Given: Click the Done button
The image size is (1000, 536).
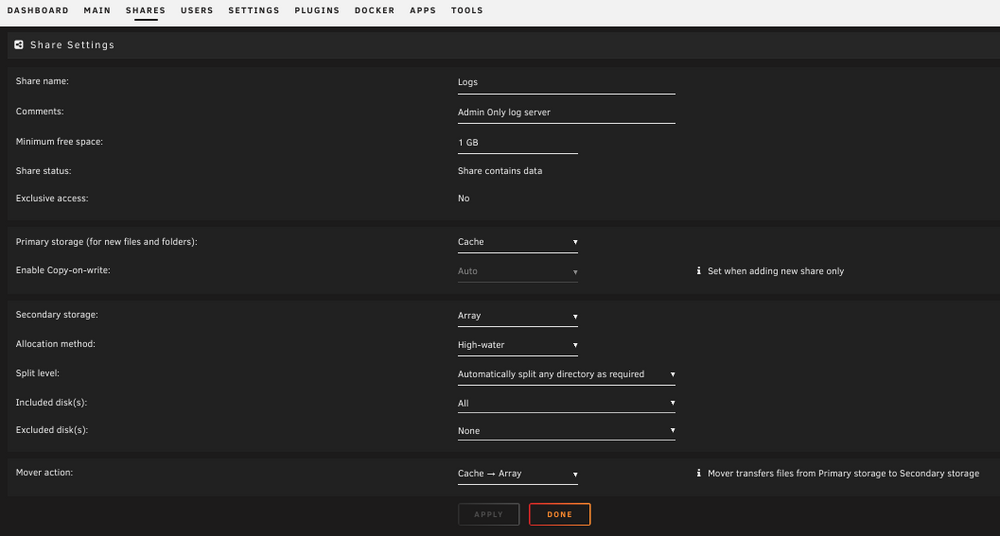Looking at the screenshot, I should point(560,514).
